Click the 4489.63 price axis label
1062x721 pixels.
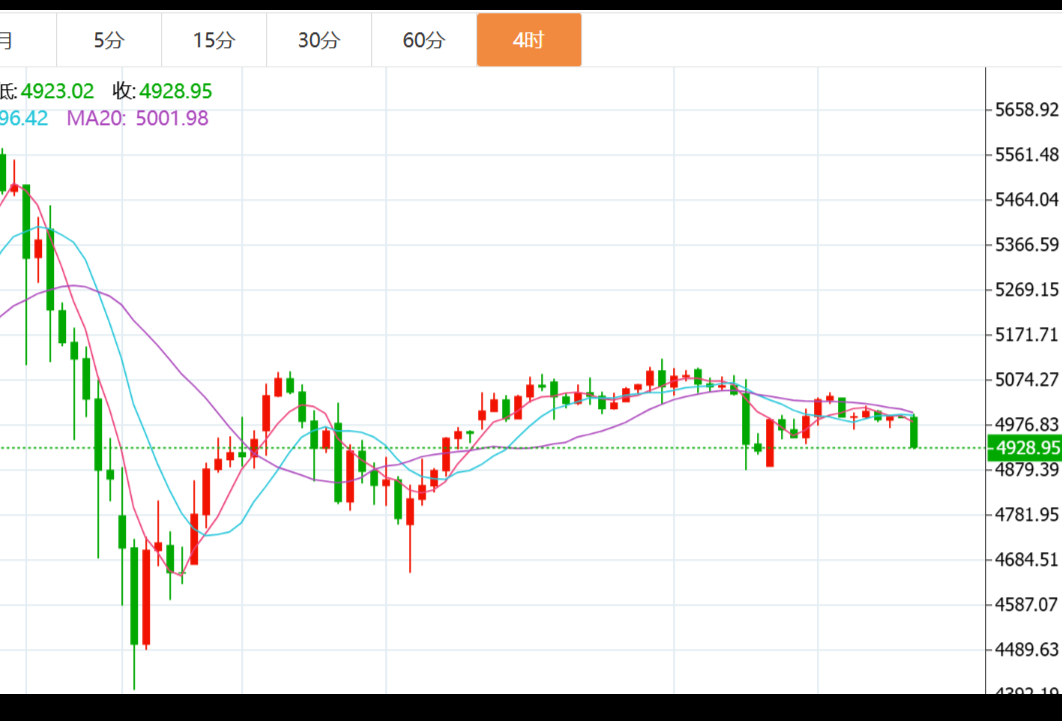1027,649
